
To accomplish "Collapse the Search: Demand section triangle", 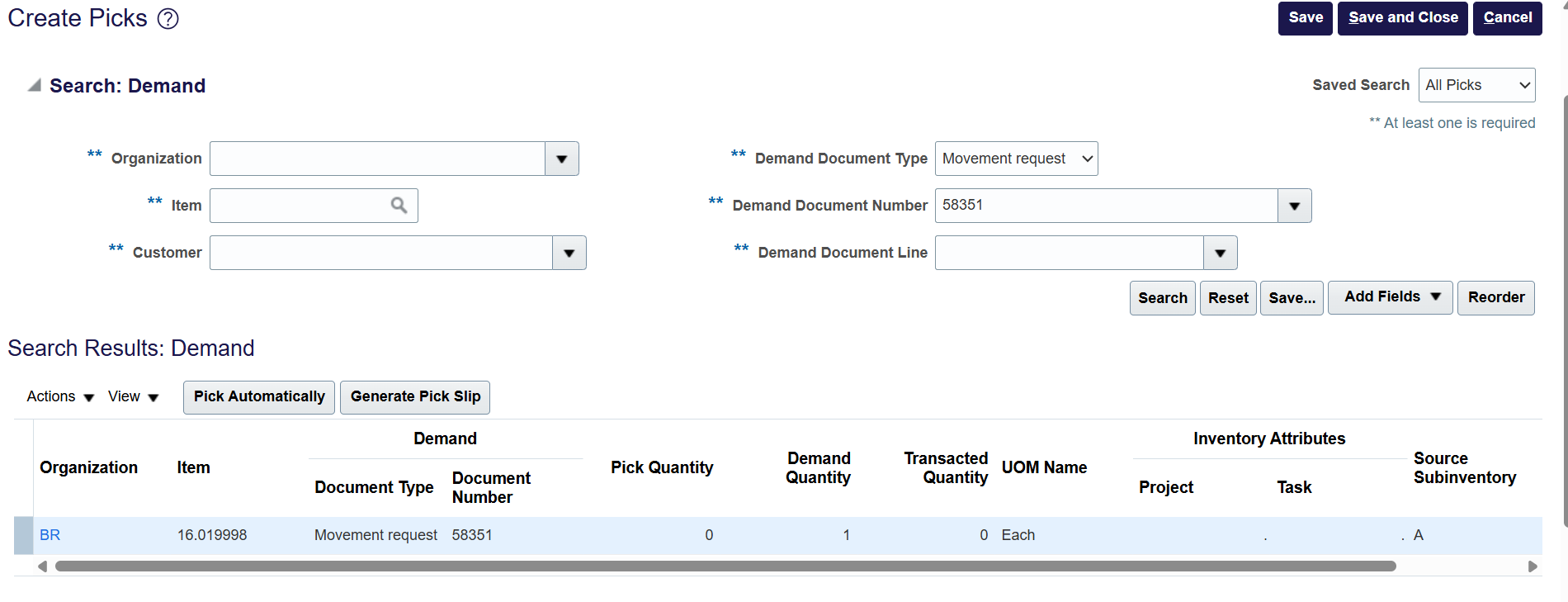I will [x=34, y=85].
